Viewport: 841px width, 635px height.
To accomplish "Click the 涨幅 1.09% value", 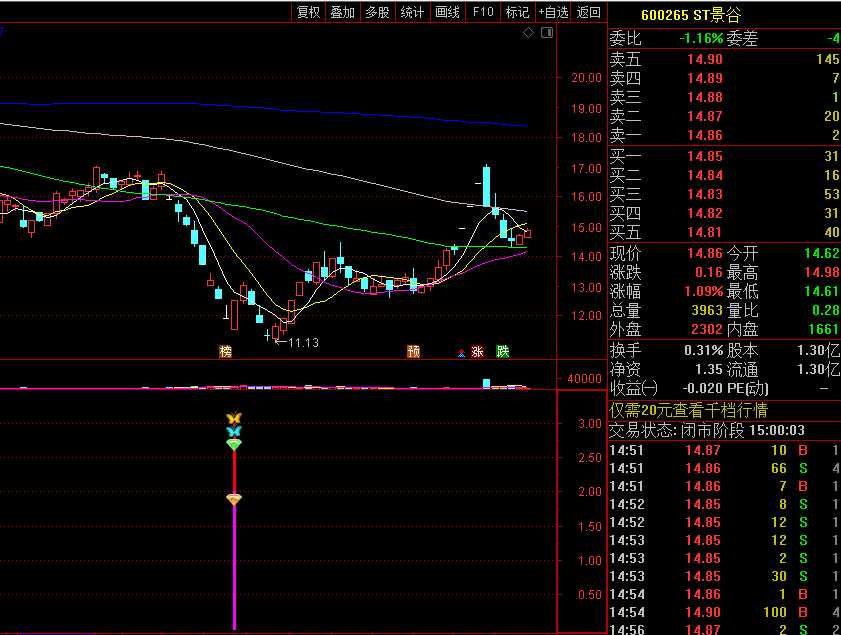I will [704, 291].
